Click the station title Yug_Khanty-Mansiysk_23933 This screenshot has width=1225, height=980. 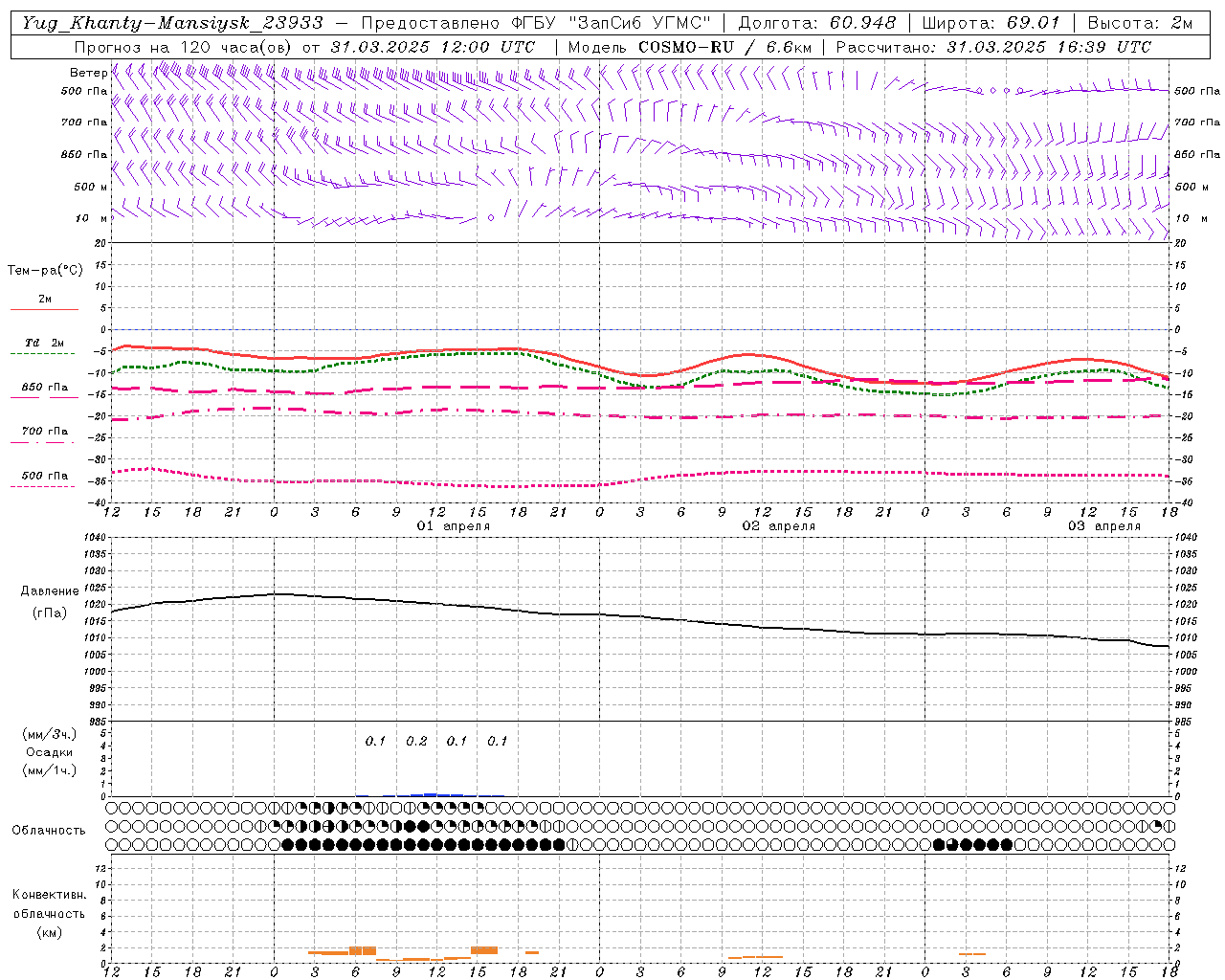click(x=172, y=22)
